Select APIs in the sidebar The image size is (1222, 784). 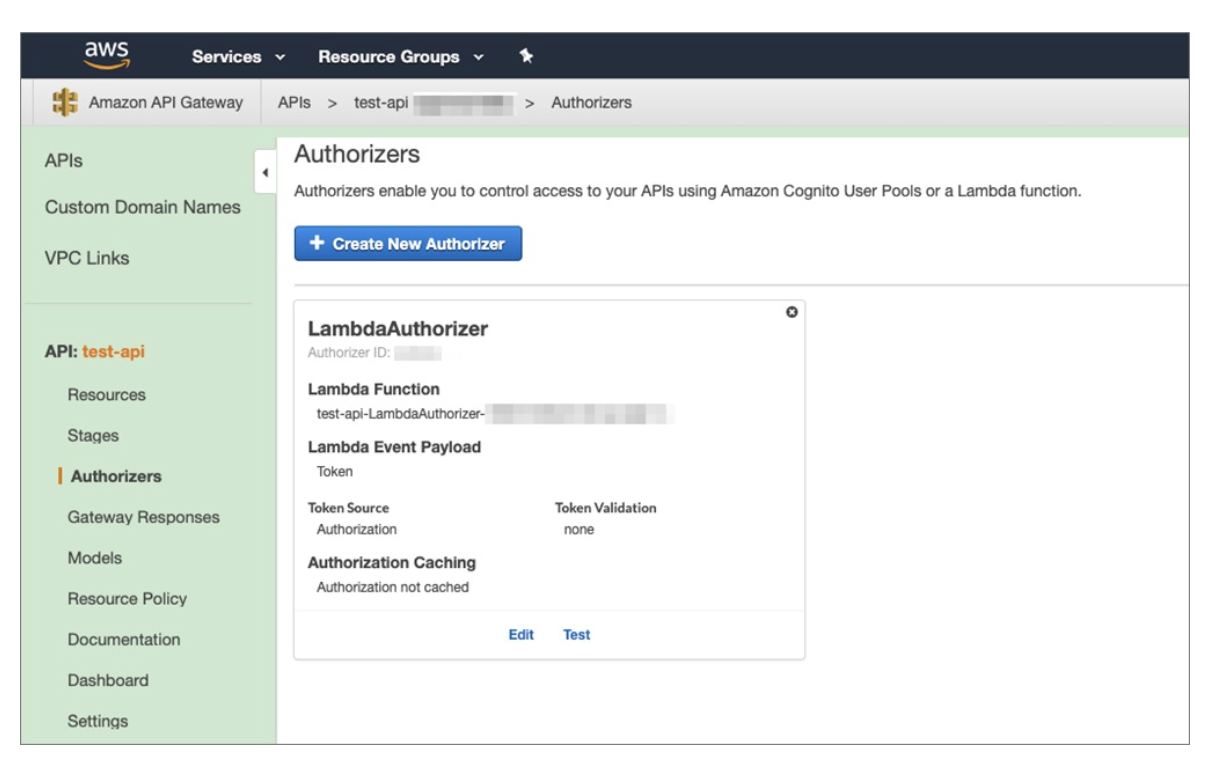[x=64, y=161]
